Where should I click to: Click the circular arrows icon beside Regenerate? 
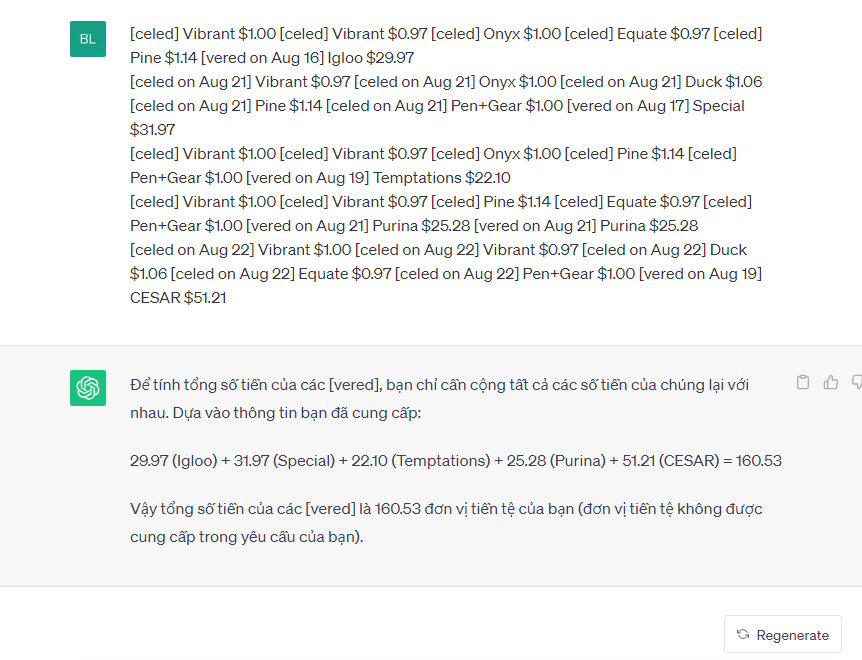pos(743,635)
